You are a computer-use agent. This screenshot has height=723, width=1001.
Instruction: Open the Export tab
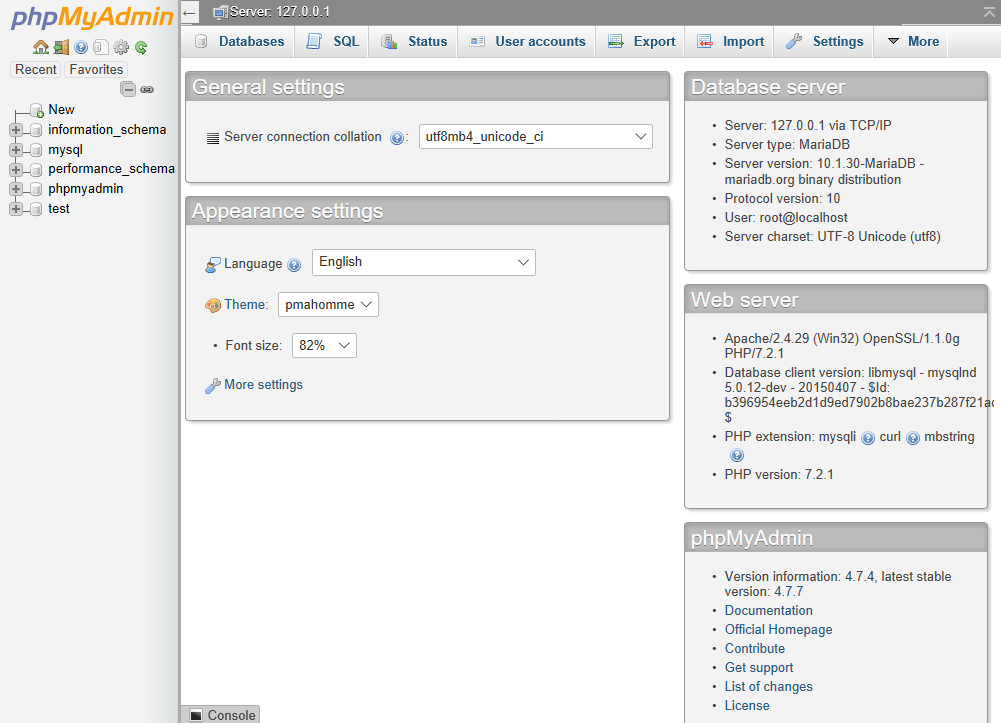tap(641, 41)
